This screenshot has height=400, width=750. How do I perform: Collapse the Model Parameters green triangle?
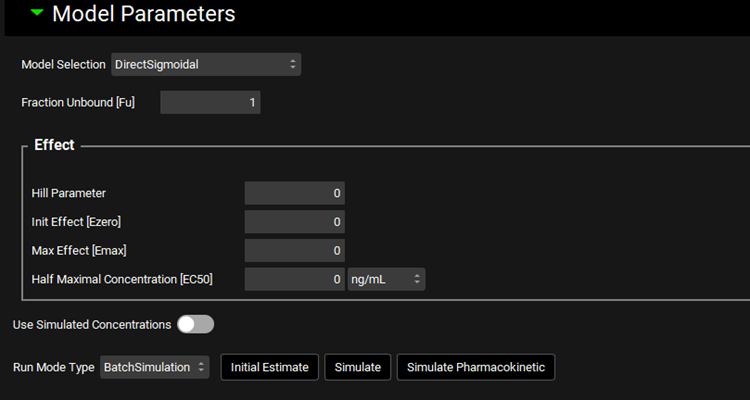(x=36, y=15)
